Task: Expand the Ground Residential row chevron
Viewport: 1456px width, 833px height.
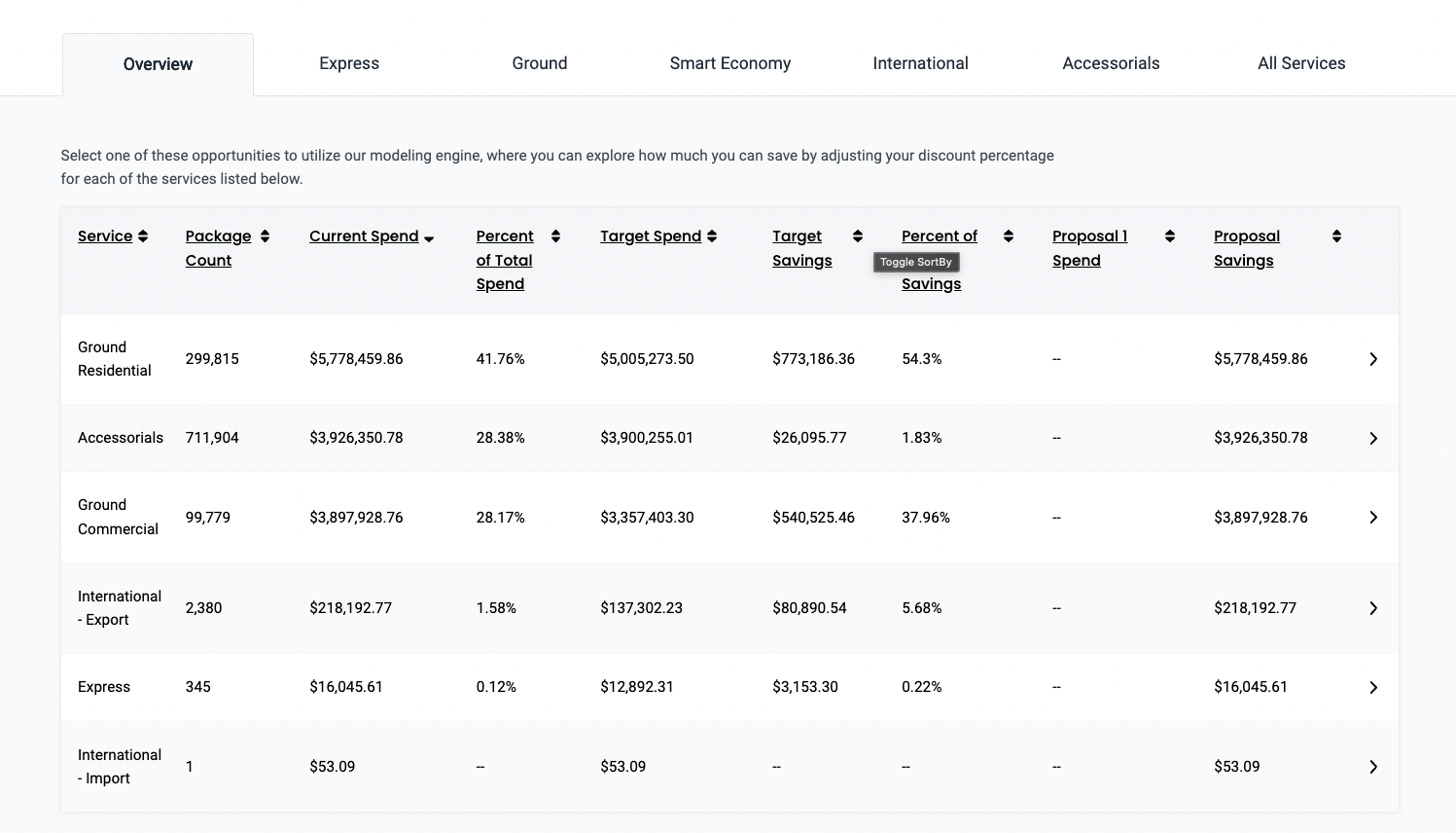Action: 1373,359
